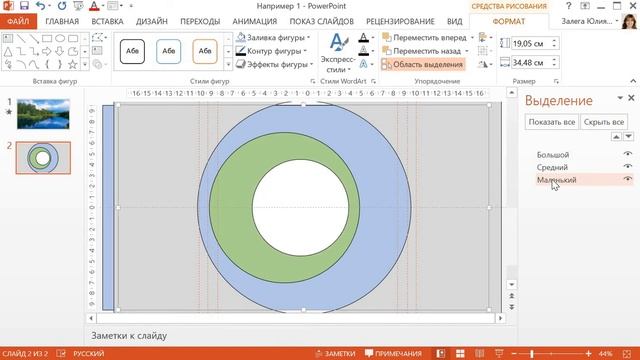Screen dimensions: 640x360
Task: Switch to the ПОКАЗ СЛАЙДОВ tab
Action: pos(322,21)
